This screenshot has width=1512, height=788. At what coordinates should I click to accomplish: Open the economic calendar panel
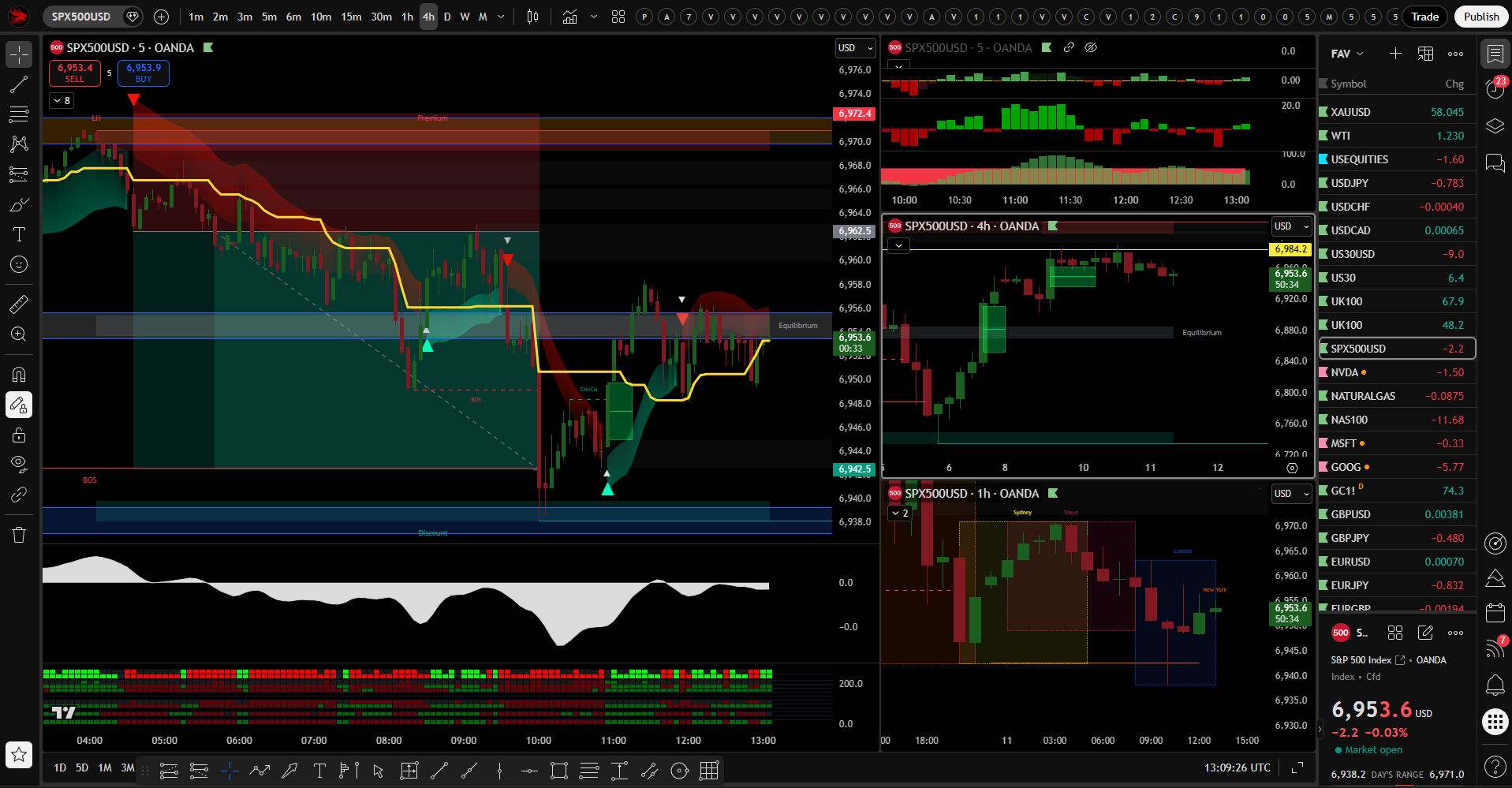point(1495,613)
